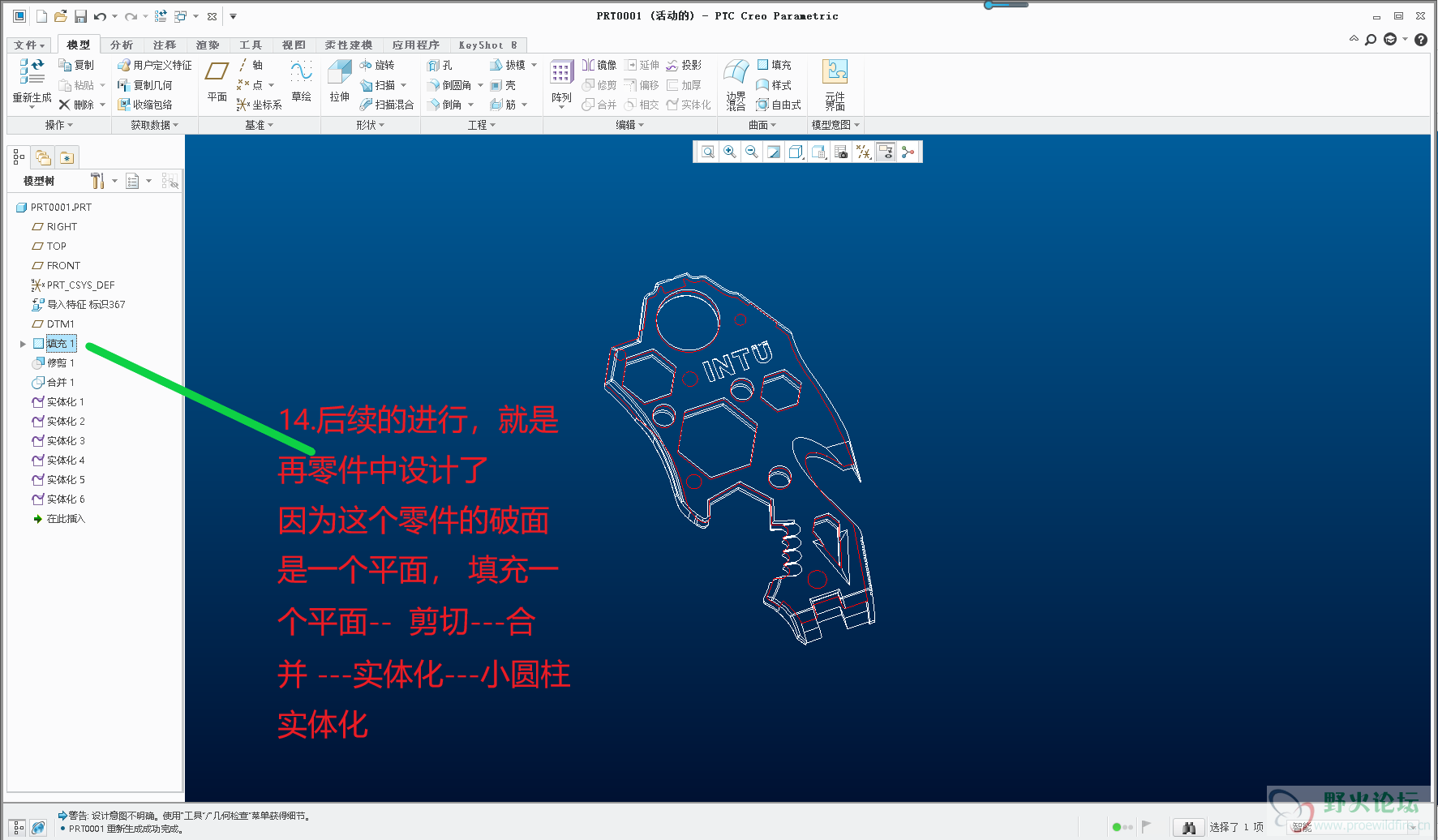The height and width of the screenshot is (840, 1438).
Task: Toggle the spin center icon
Action: coord(908,152)
